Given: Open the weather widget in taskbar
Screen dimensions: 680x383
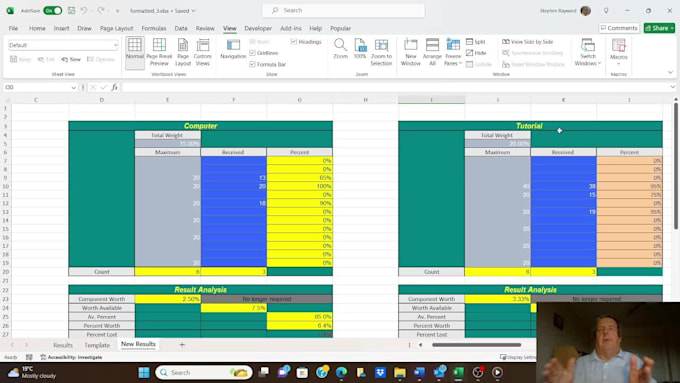Looking at the screenshot, I should [32, 372].
